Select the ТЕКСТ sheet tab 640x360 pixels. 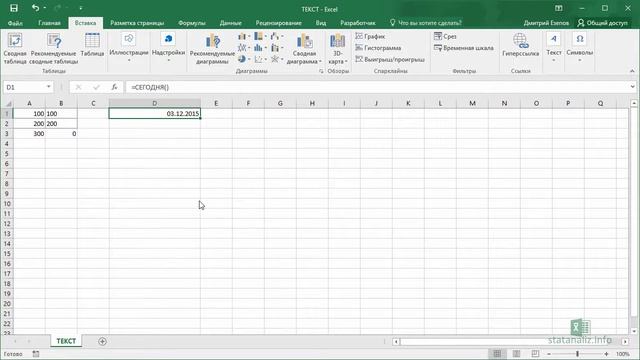[66, 341]
